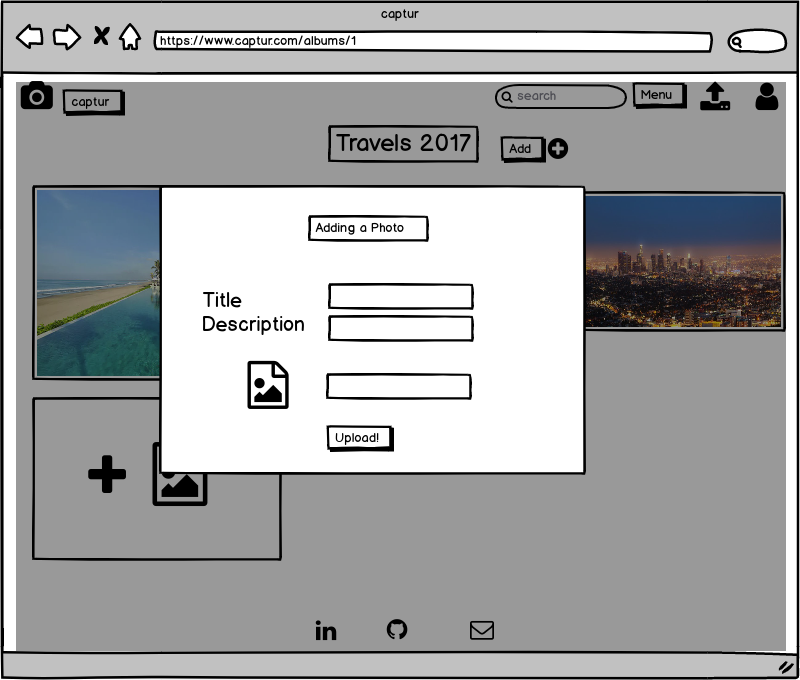The height and width of the screenshot is (680, 800).
Task: Stop page loading with the X icon
Action: click(101, 36)
